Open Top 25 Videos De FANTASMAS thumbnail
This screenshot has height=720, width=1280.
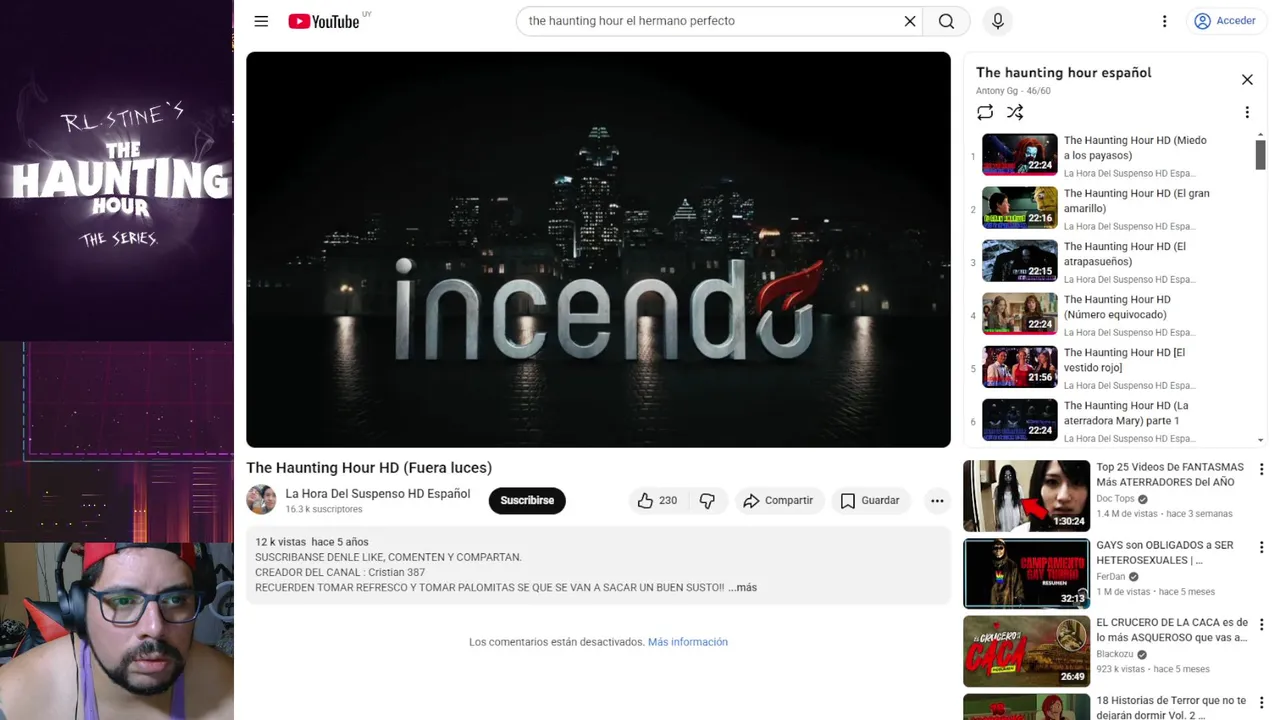click(1026, 496)
